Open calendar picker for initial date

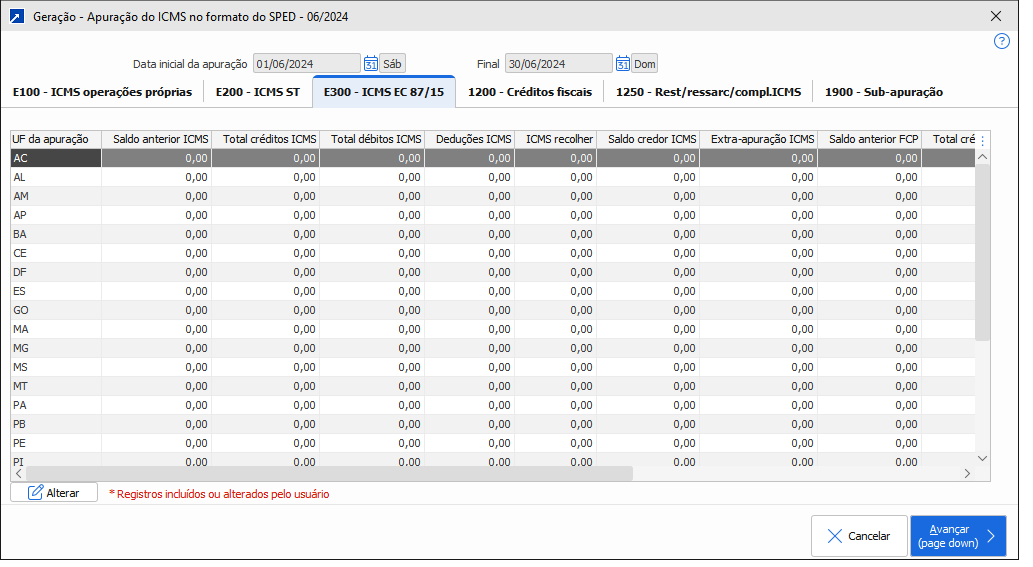coord(370,64)
